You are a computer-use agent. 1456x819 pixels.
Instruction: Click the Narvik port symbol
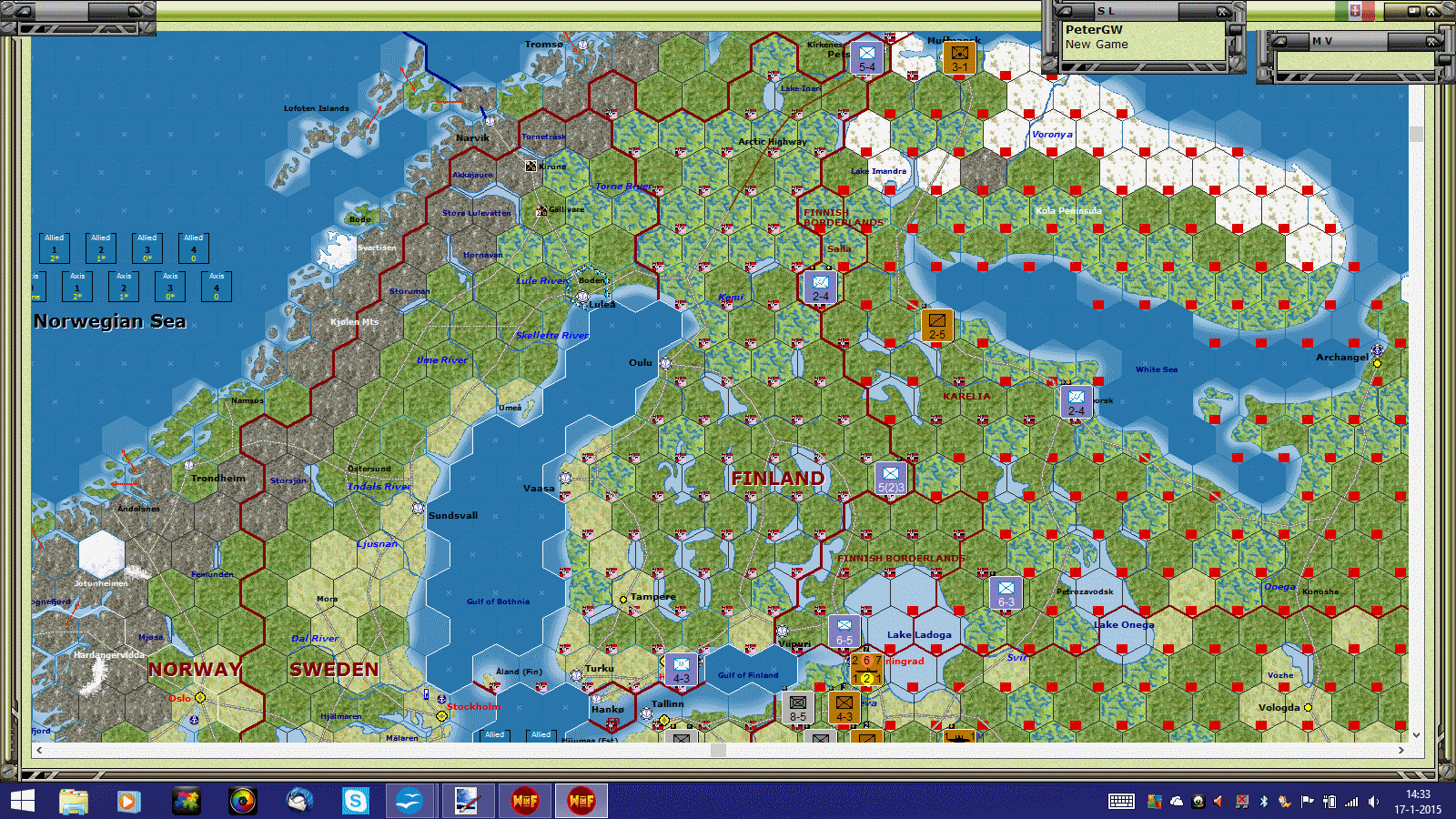pyautogui.click(x=490, y=121)
